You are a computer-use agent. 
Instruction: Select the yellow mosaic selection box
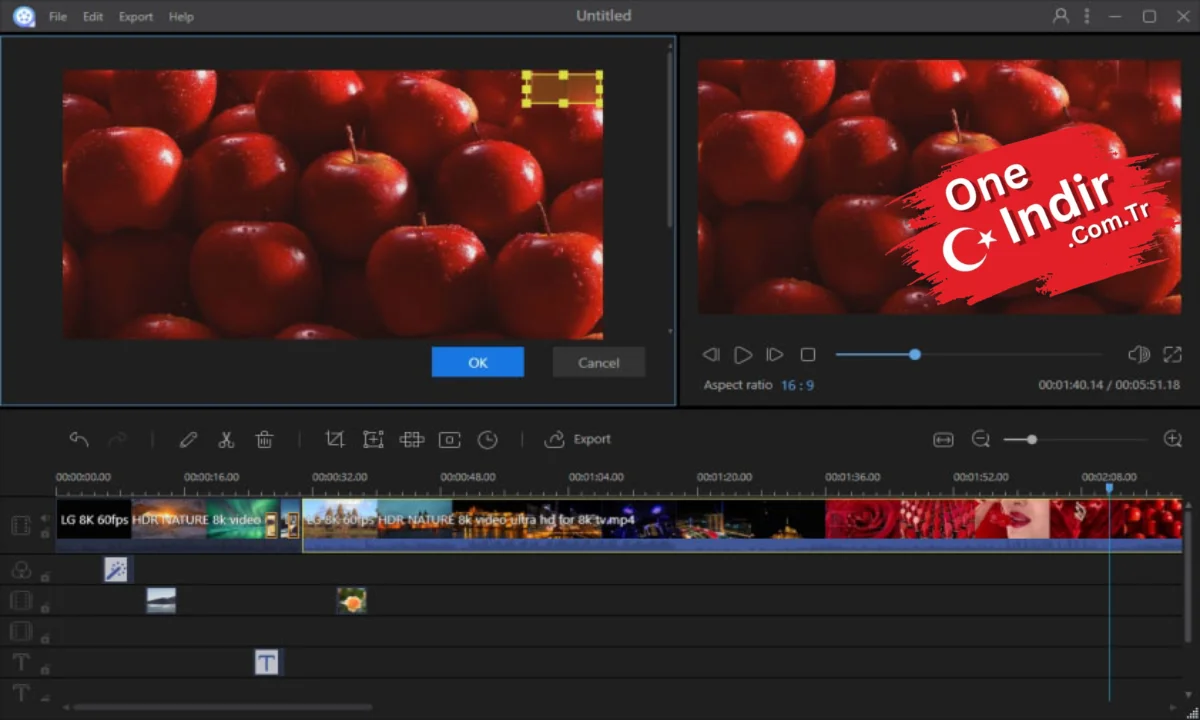coord(563,89)
